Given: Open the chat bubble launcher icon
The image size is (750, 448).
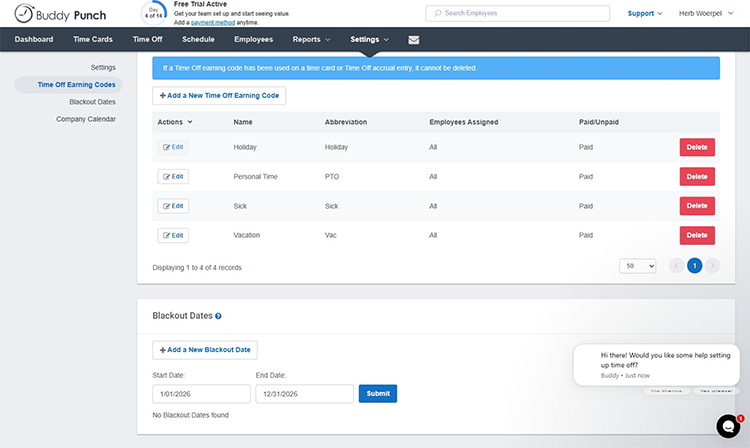Looking at the screenshot, I should [x=729, y=426].
